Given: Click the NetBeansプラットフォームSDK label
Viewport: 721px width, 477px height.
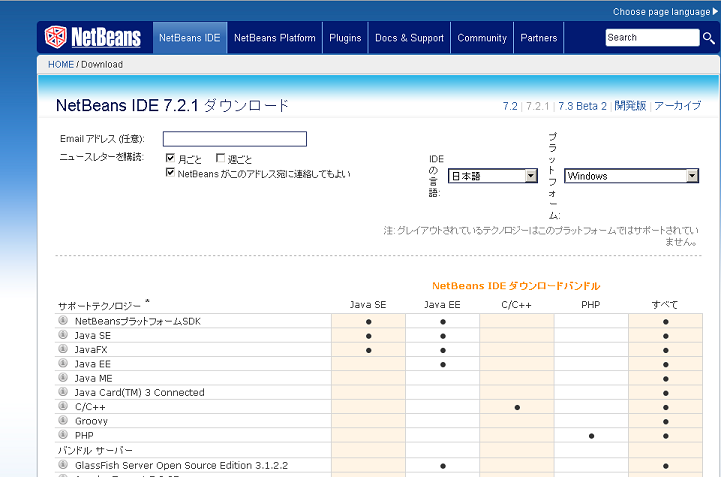Looking at the screenshot, I should 138,321.
